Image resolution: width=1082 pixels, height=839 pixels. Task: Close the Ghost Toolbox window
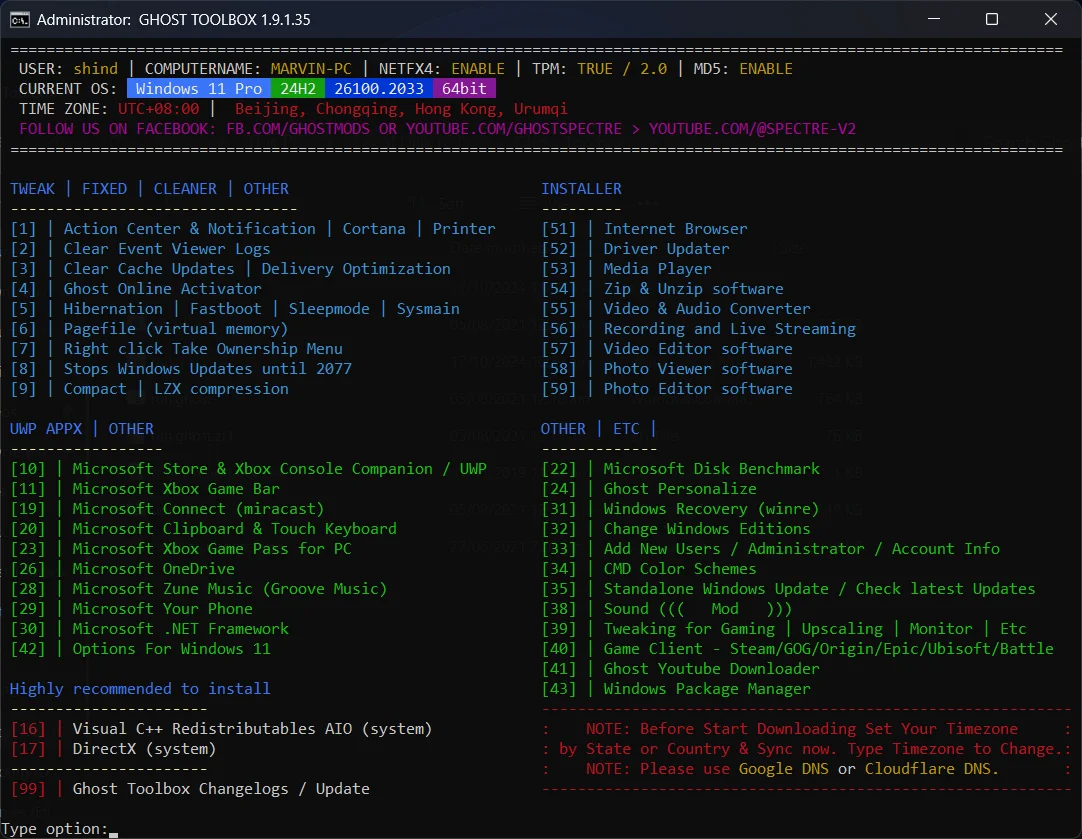[1050, 19]
